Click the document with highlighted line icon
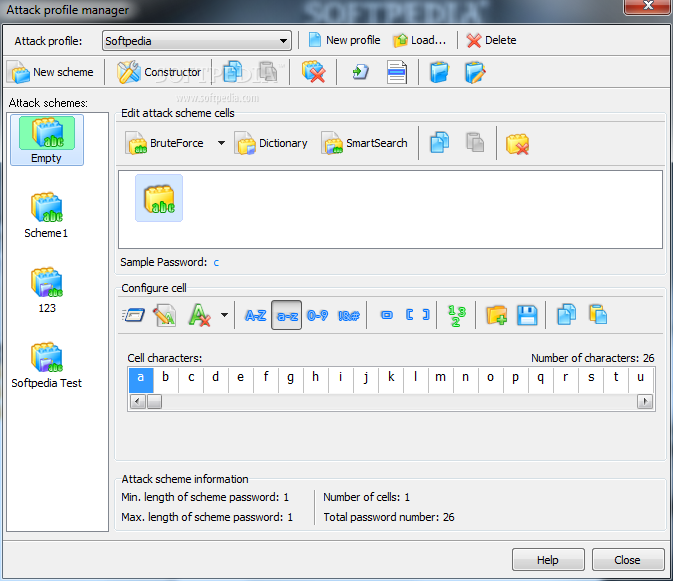This screenshot has height=581, width=673. [x=397, y=72]
